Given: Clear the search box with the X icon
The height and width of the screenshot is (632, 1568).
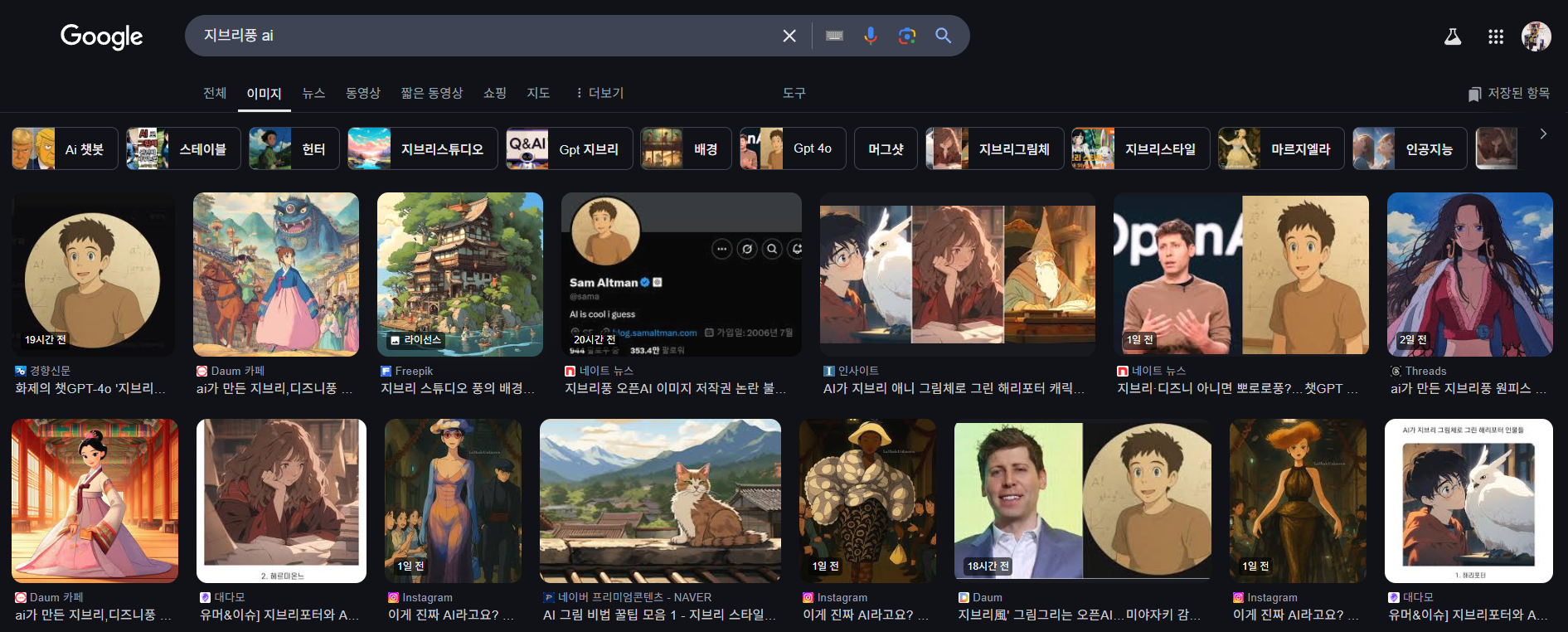Looking at the screenshot, I should [x=789, y=36].
